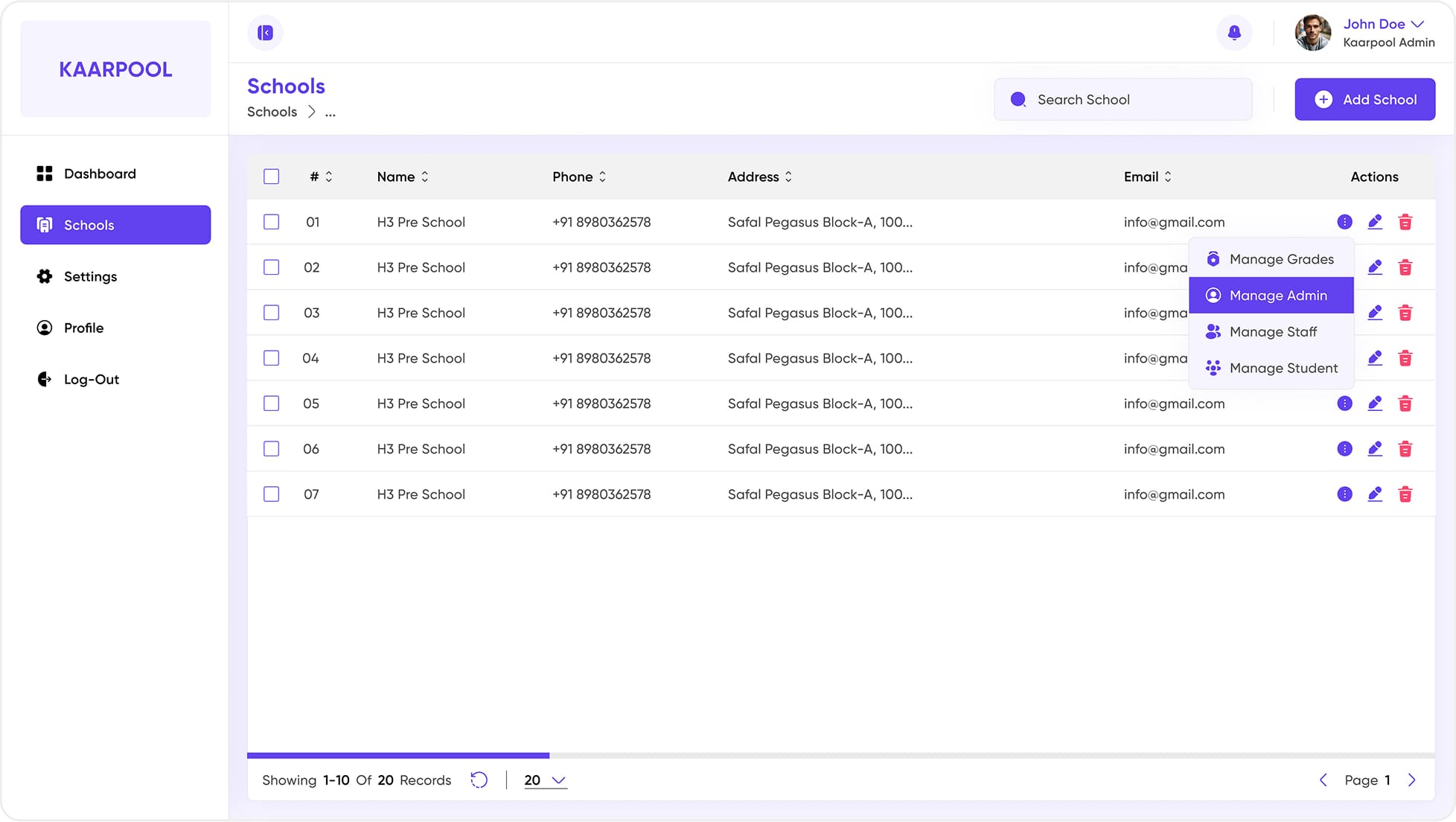This screenshot has width=1456, height=822.
Task: Open the records-per-page dropdown showing 20
Action: (544, 780)
